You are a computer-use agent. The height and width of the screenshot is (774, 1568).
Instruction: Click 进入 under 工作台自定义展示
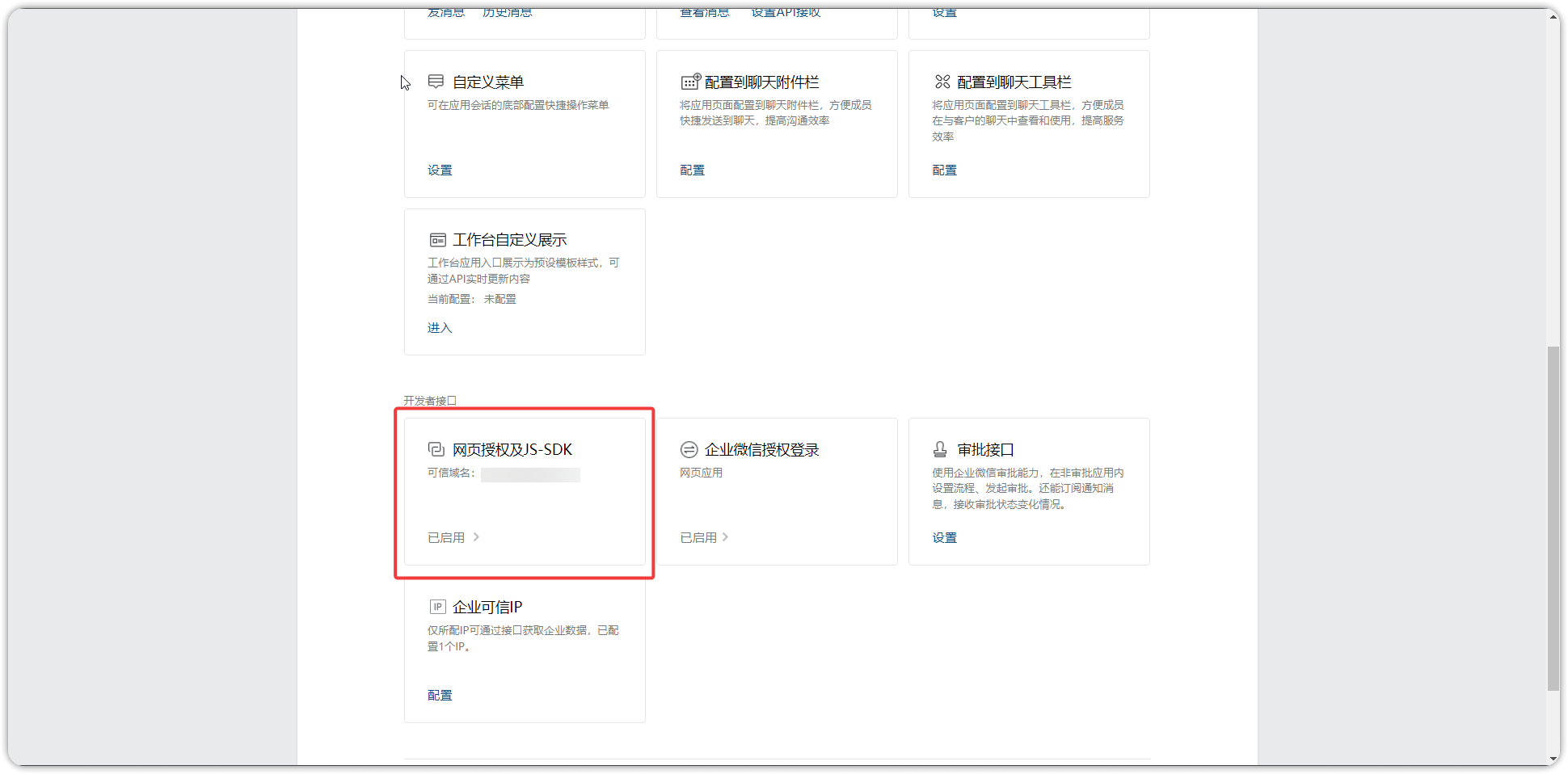[x=440, y=327]
